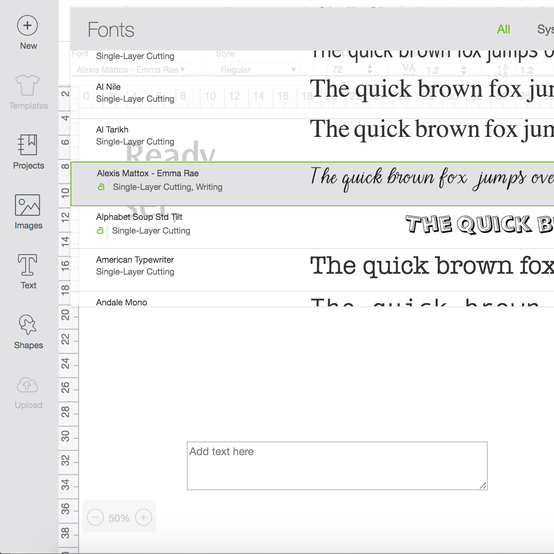Grab the text box resize handle

(483, 486)
